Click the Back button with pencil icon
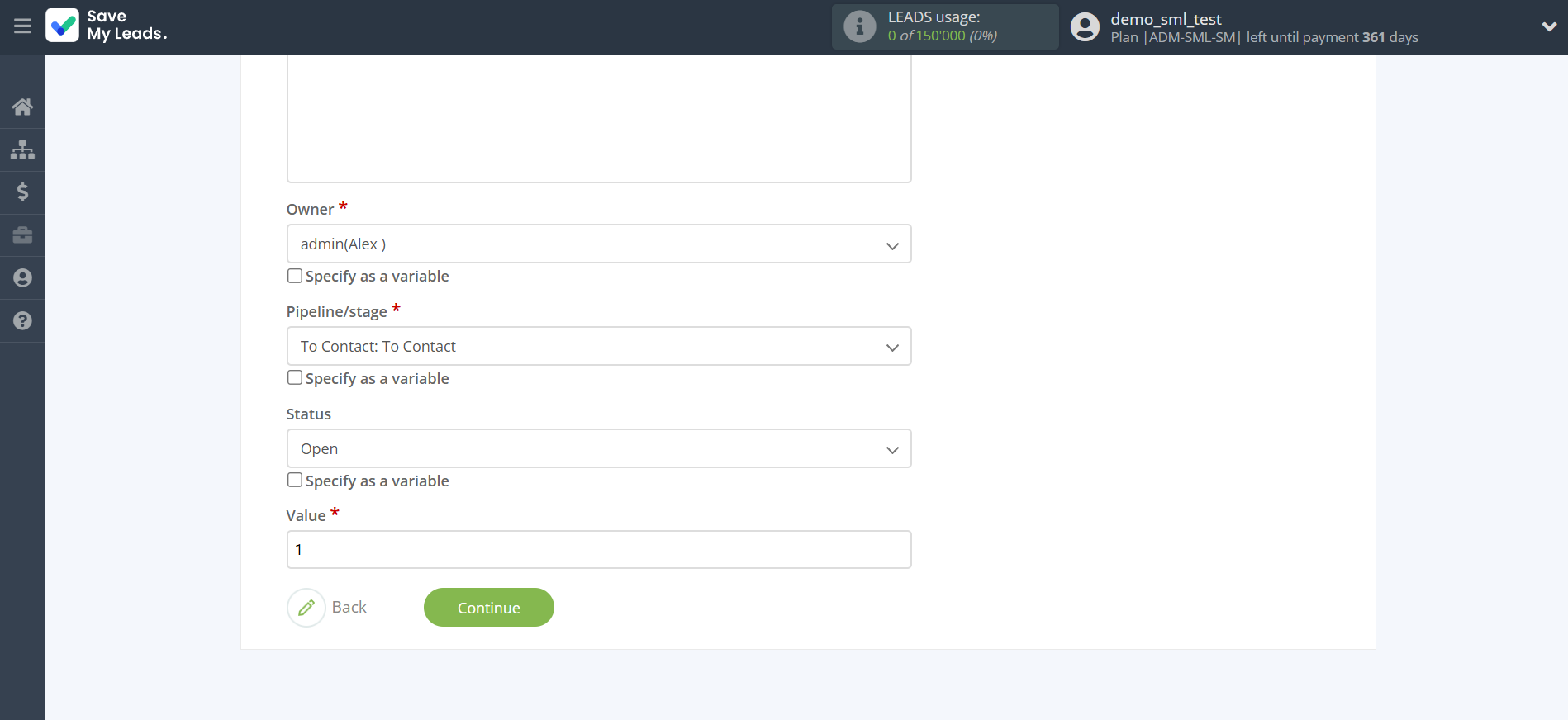The width and height of the screenshot is (1568, 720). pos(328,608)
